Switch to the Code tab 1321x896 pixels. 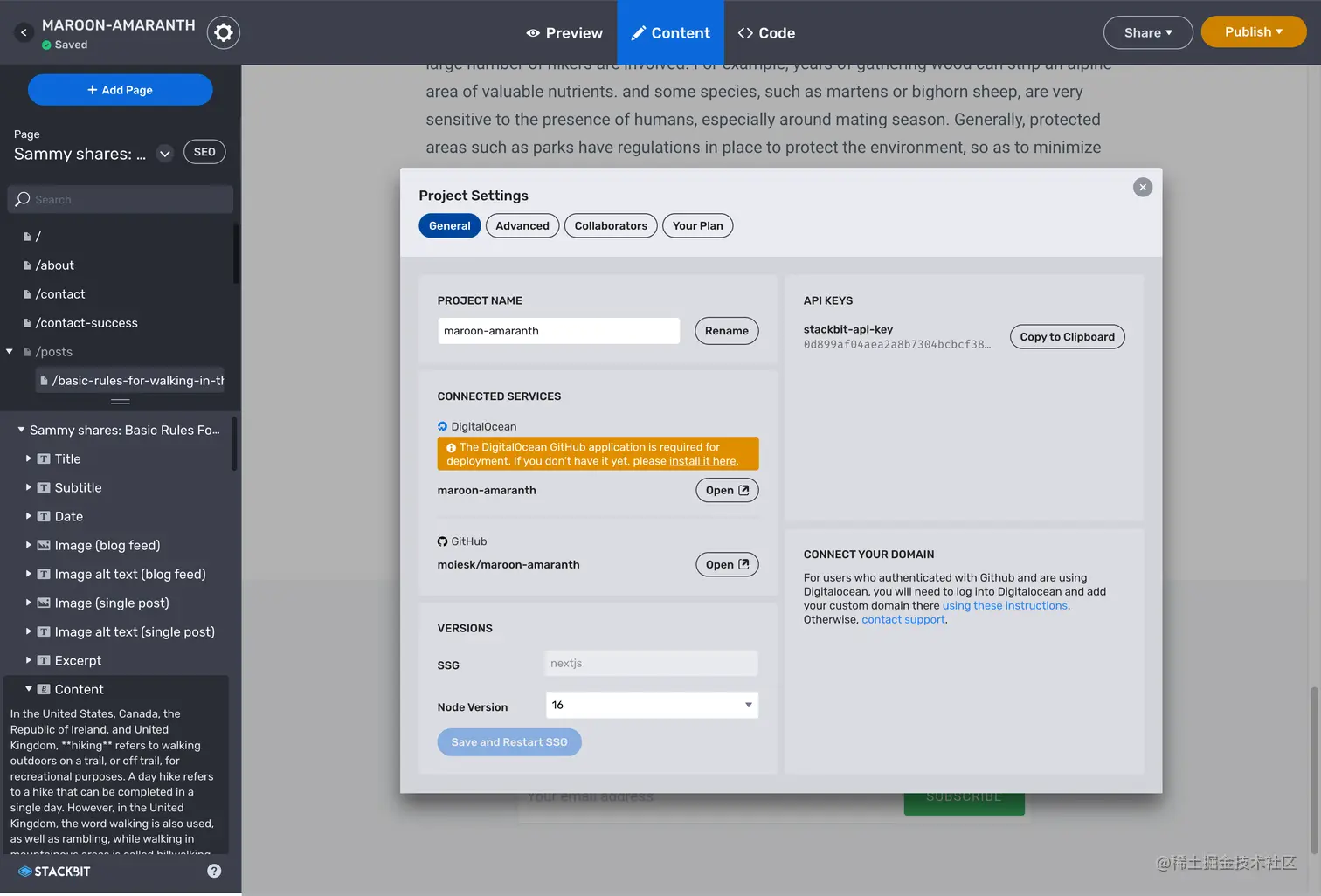point(766,32)
